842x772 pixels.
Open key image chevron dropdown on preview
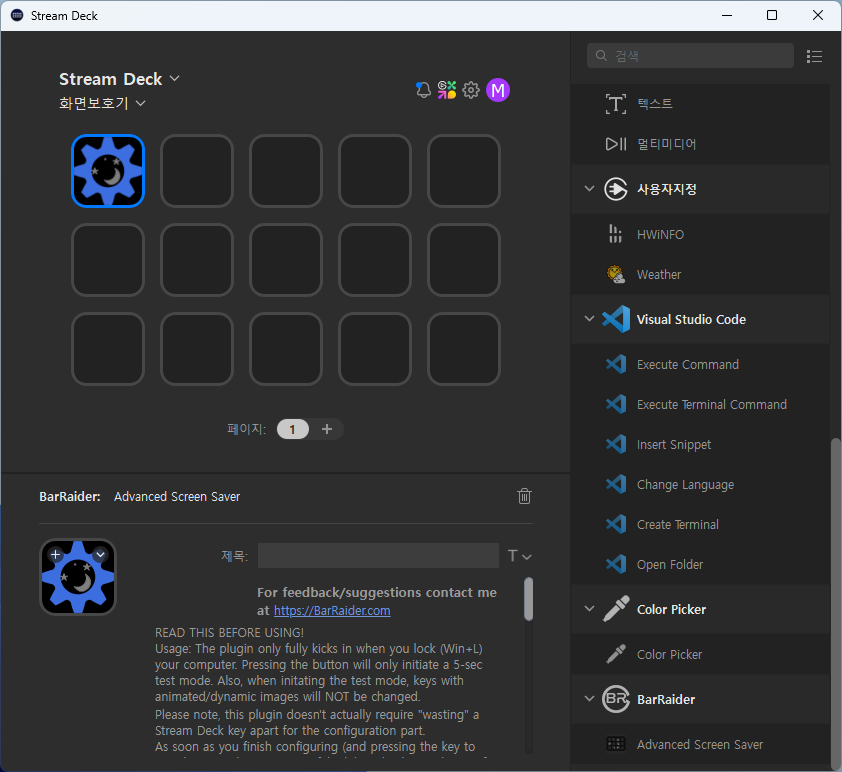tap(100, 554)
